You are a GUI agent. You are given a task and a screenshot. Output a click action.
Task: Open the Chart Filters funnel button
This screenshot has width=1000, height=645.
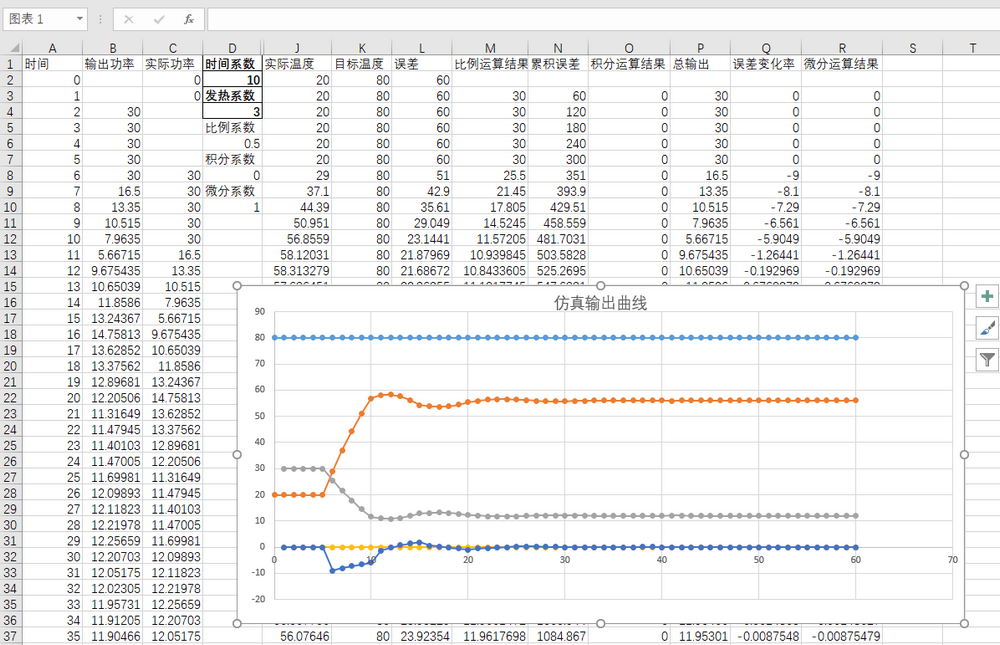(987, 360)
